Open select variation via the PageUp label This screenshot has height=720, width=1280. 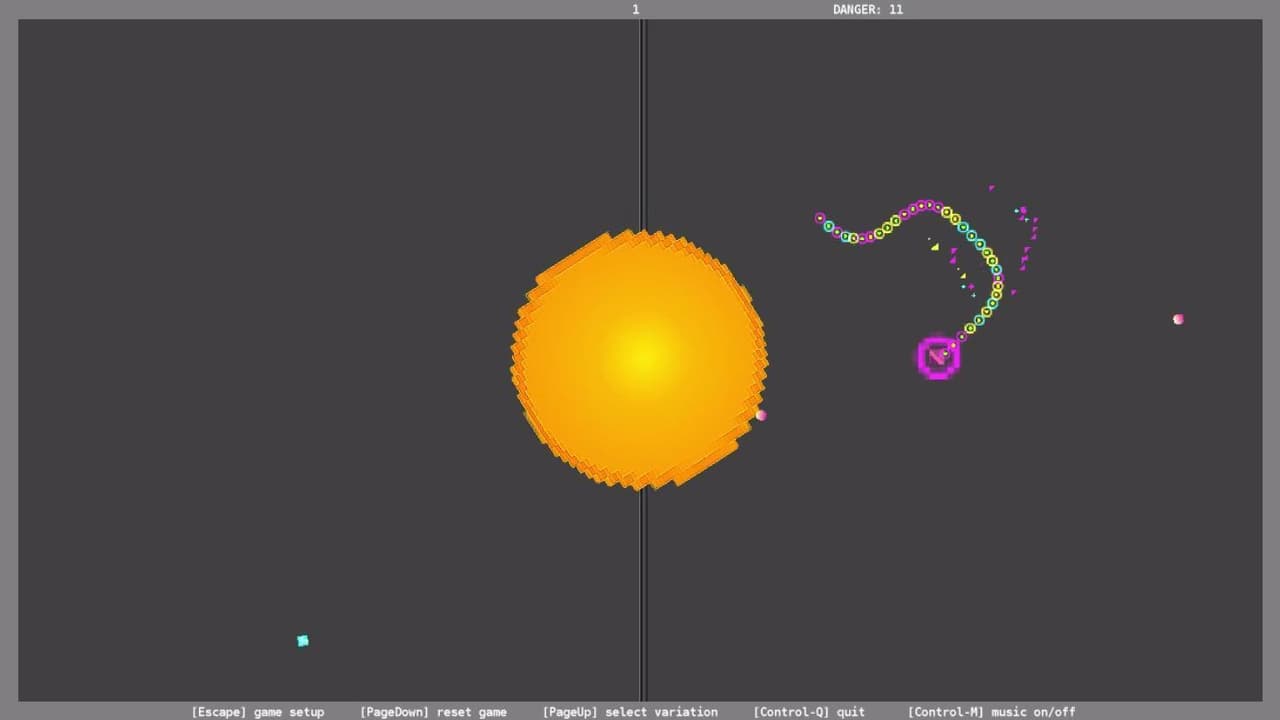point(630,712)
